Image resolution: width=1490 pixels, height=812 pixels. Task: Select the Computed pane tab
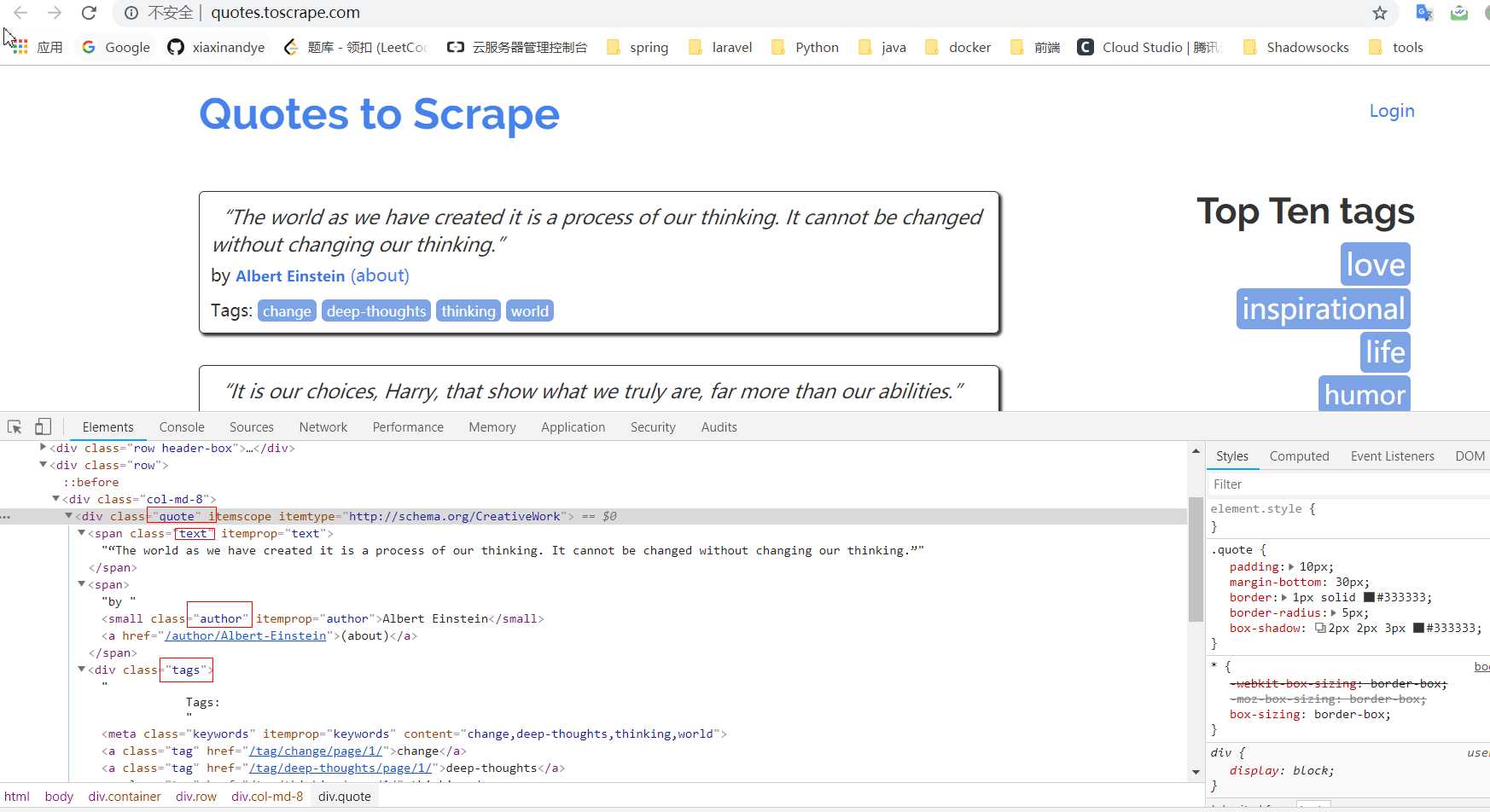click(1299, 456)
